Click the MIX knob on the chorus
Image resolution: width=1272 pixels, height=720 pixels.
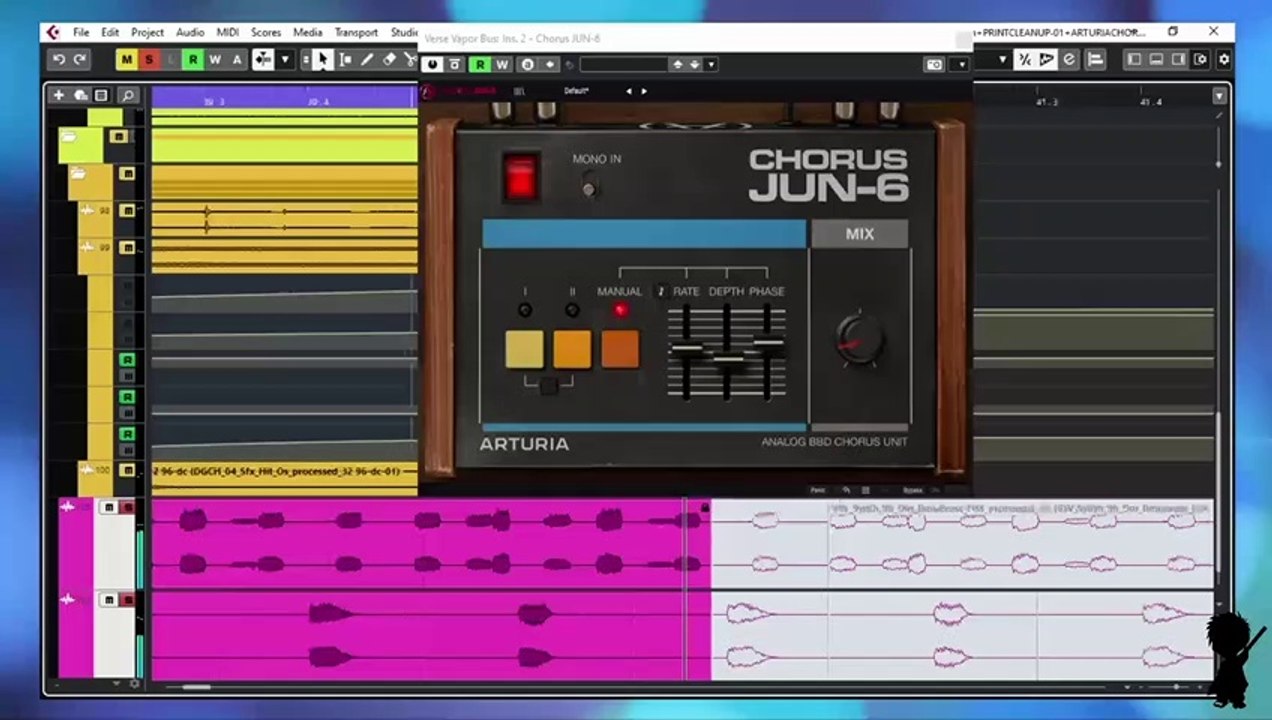[860, 339]
